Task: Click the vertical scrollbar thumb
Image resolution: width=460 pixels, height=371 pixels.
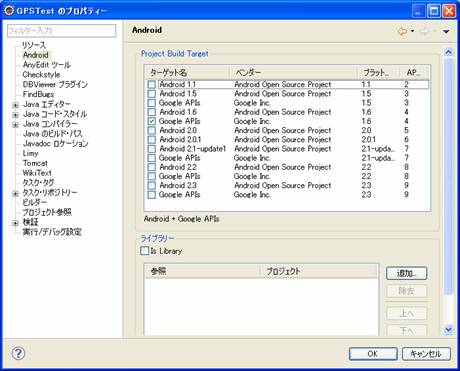Action: [x=449, y=176]
